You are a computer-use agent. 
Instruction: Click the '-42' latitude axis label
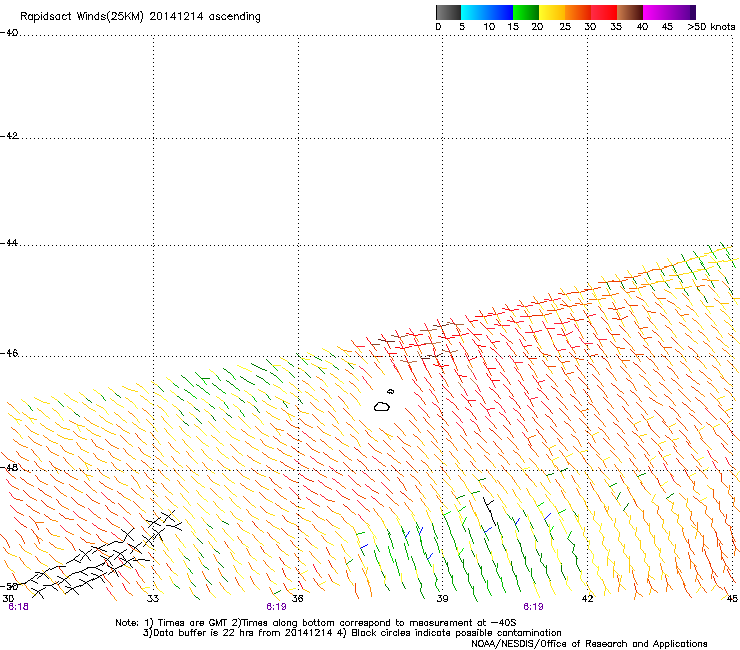(x=9, y=136)
